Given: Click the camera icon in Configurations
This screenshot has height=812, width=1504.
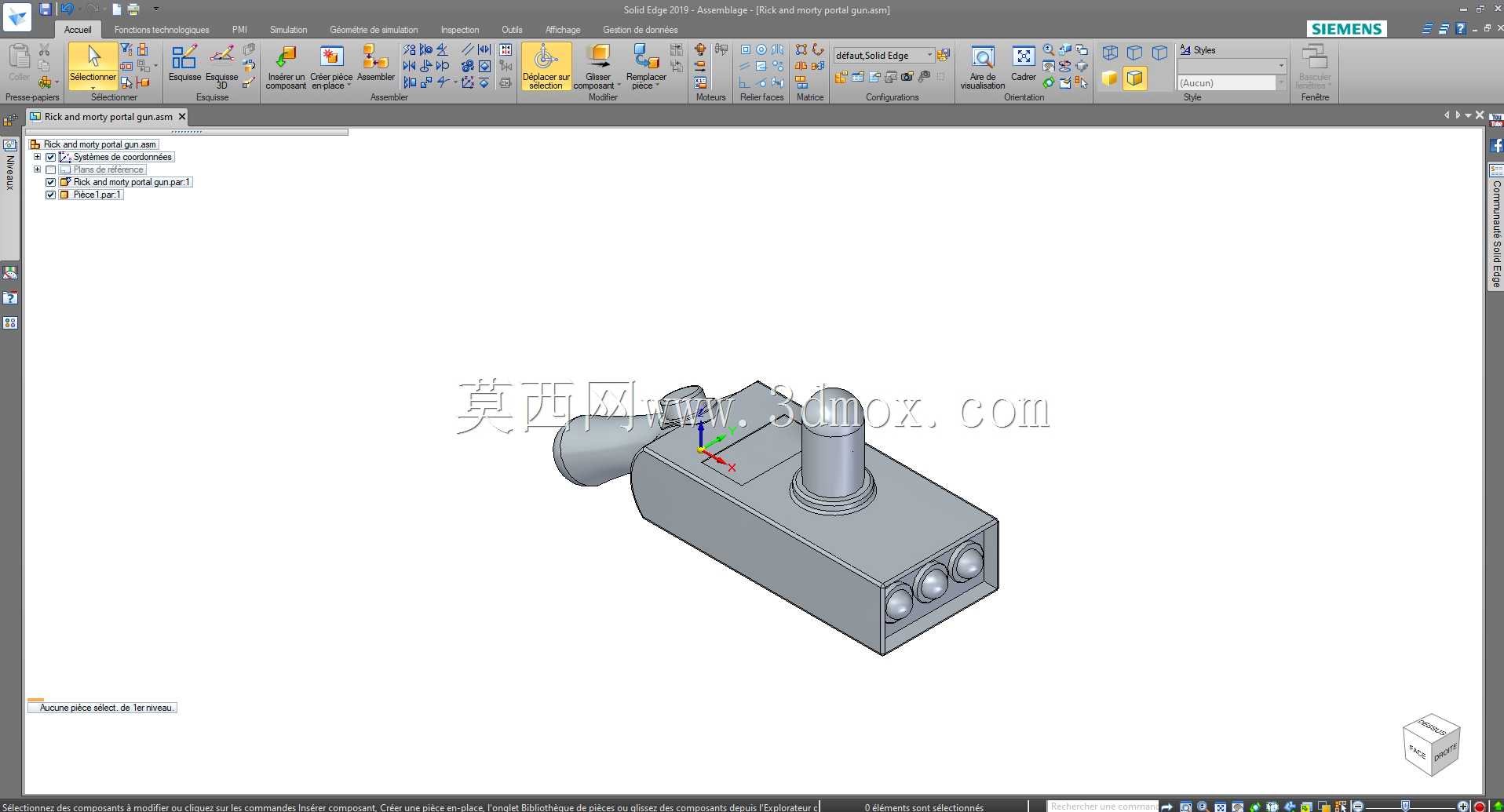Looking at the screenshot, I should [907, 77].
